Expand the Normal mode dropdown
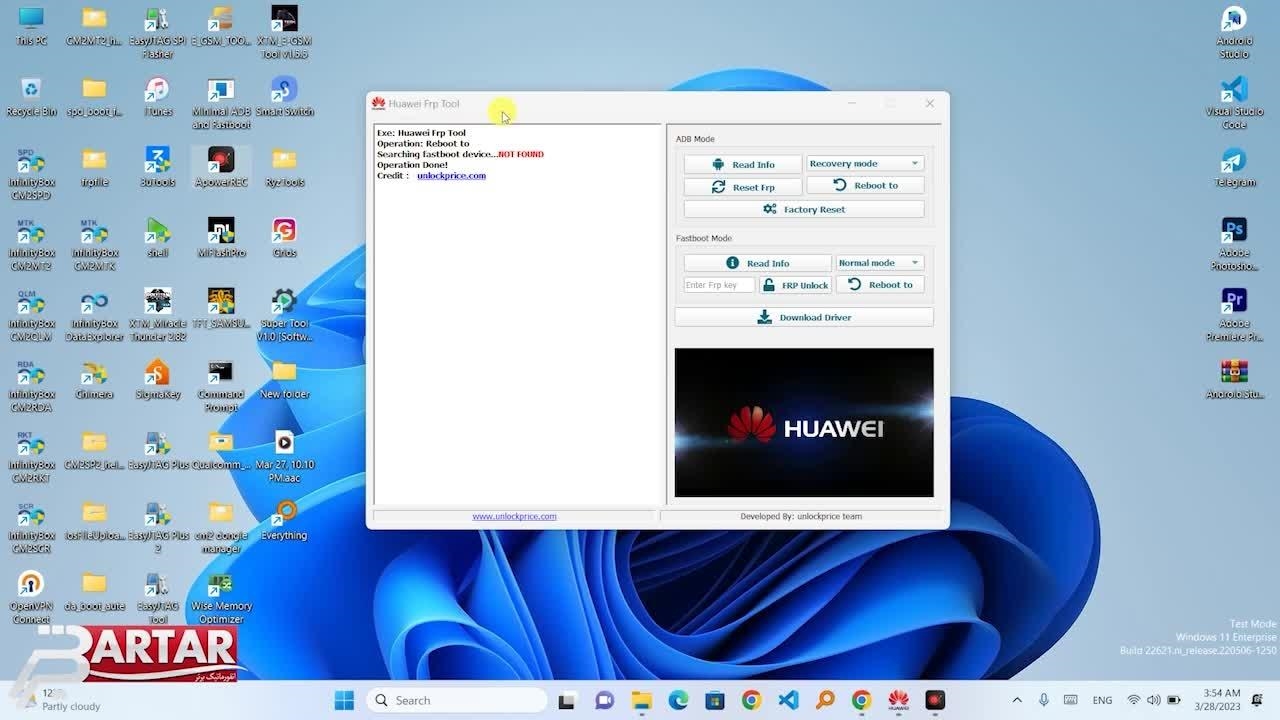This screenshot has width=1280, height=720. [x=879, y=263]
